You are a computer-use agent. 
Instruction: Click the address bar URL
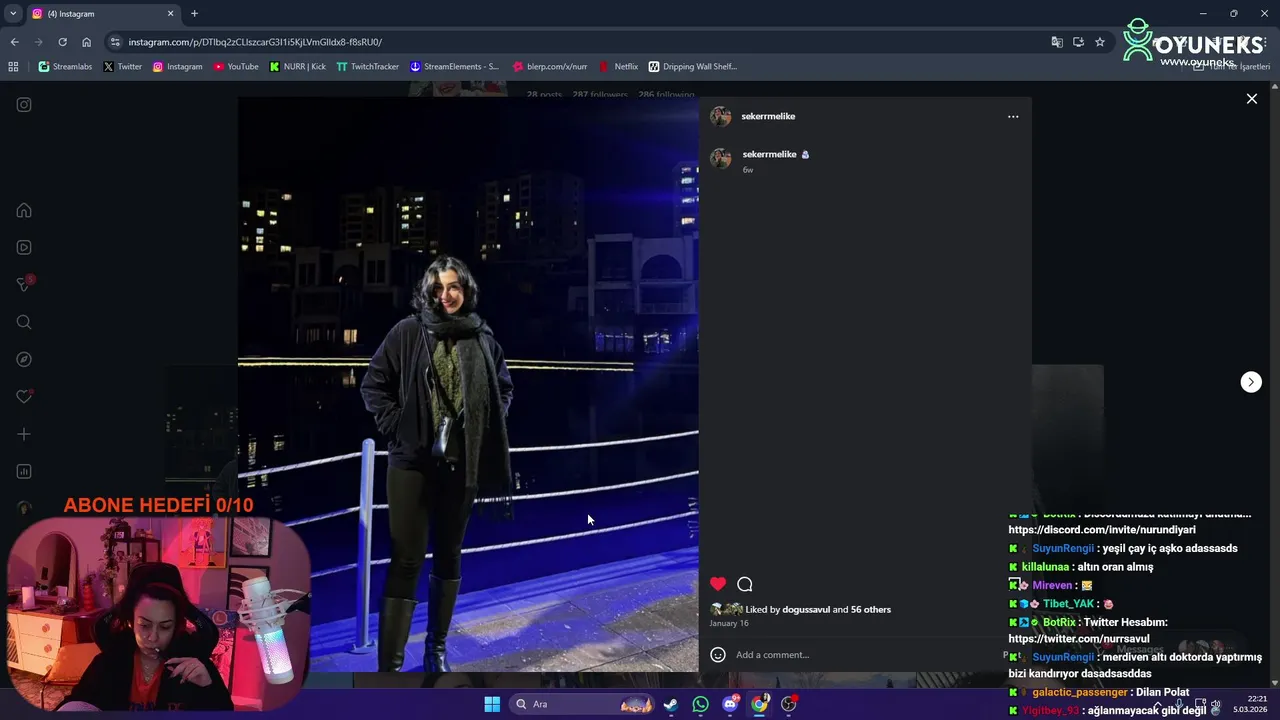coord(255,42)
